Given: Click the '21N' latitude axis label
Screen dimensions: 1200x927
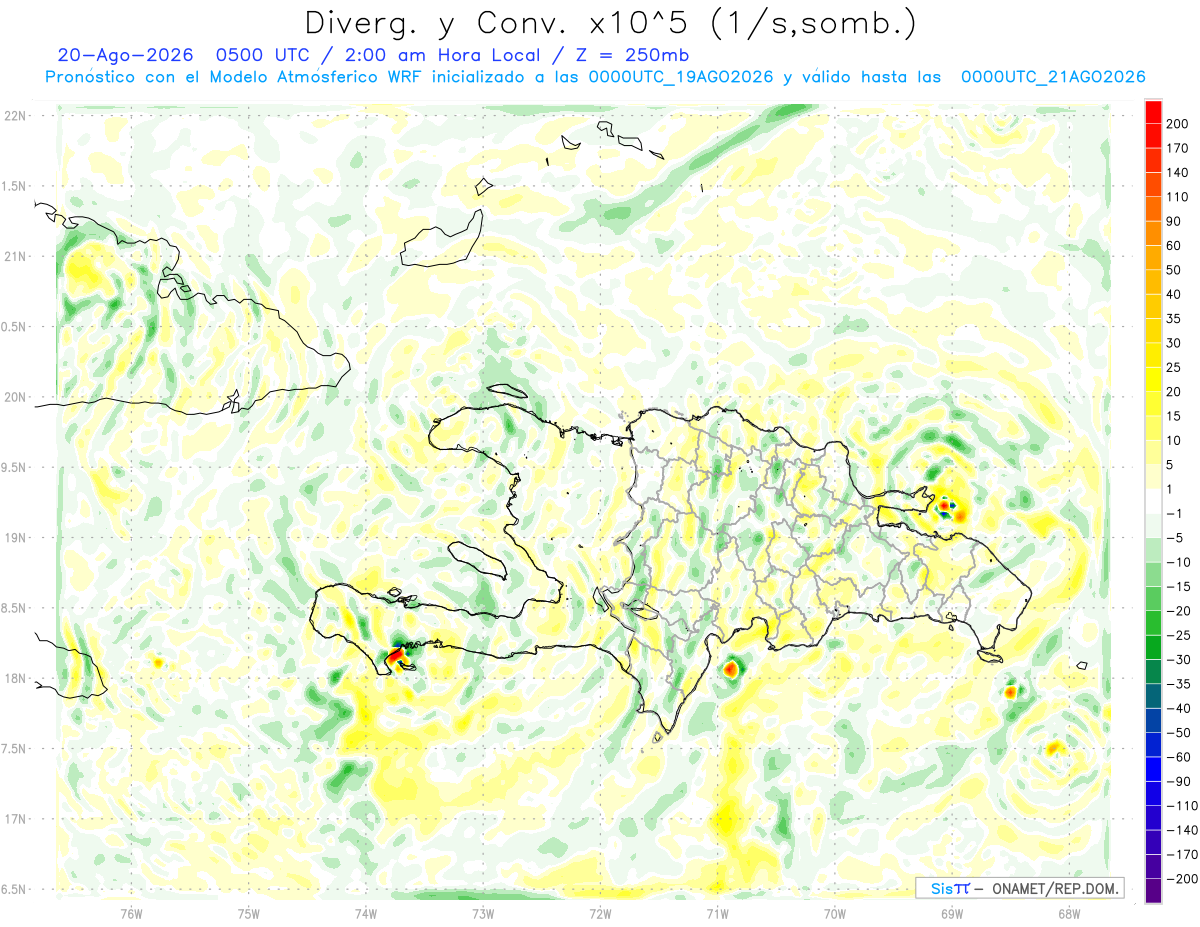Looking at the screenshot, I should [x=15, y=256].
